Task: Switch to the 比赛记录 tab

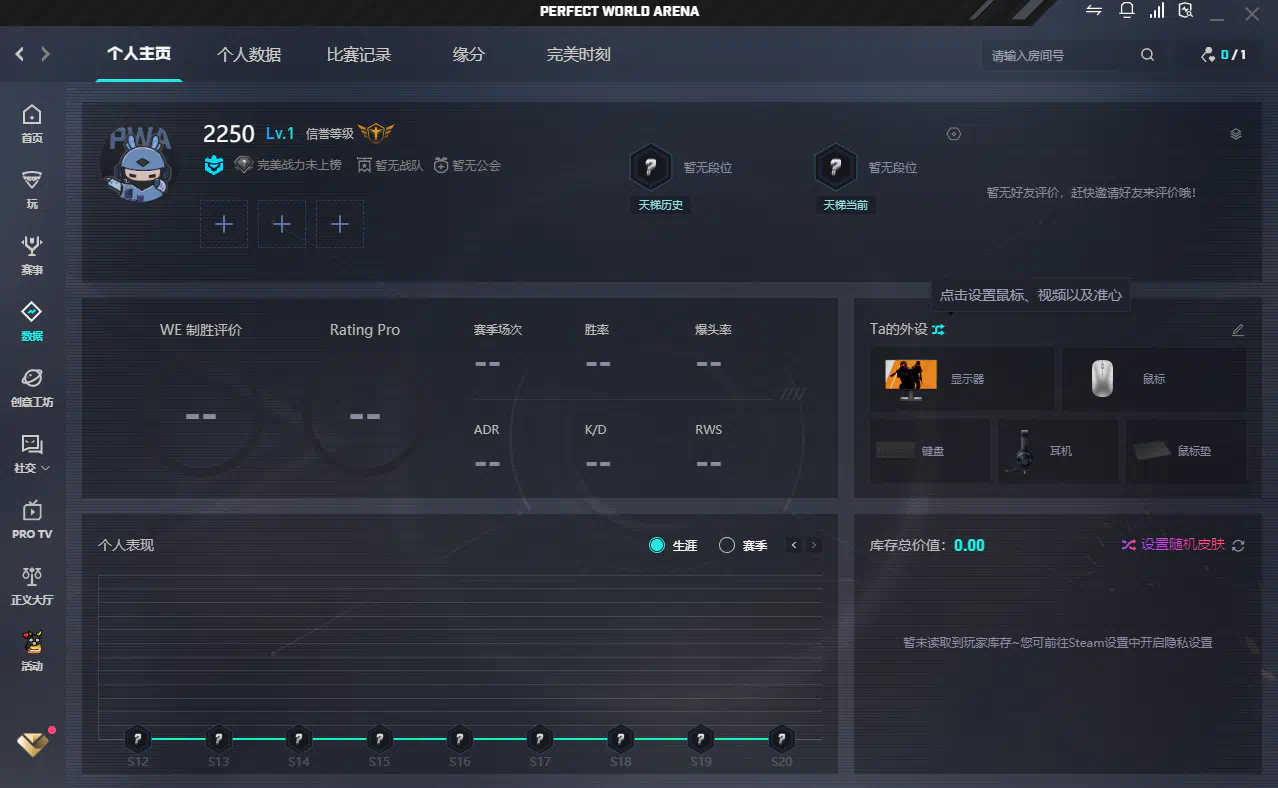Action: [359, 55]
